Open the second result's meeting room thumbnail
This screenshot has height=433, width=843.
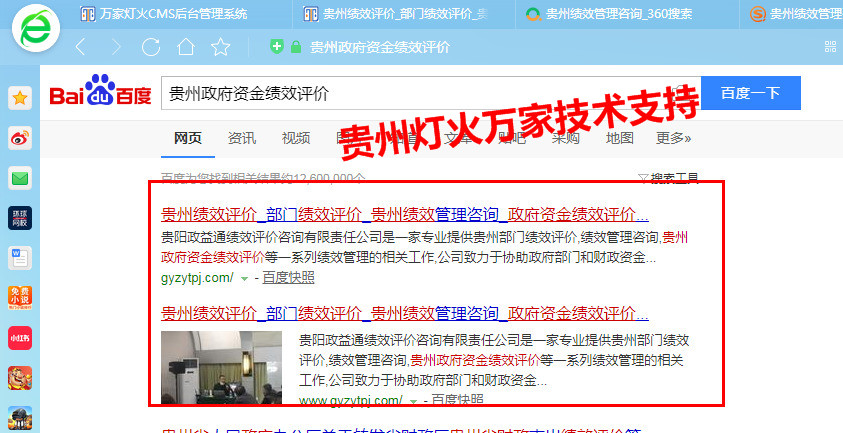pyautogui.click(x=222, y=368)
